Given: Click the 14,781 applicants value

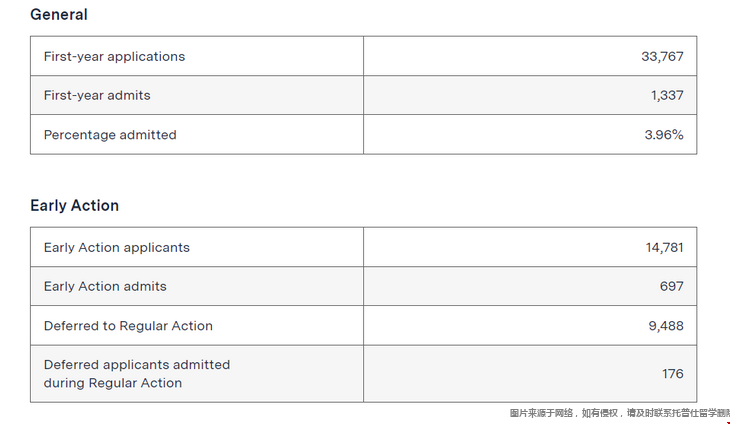Looking at the screenshot, I should (x=664, y=247).
